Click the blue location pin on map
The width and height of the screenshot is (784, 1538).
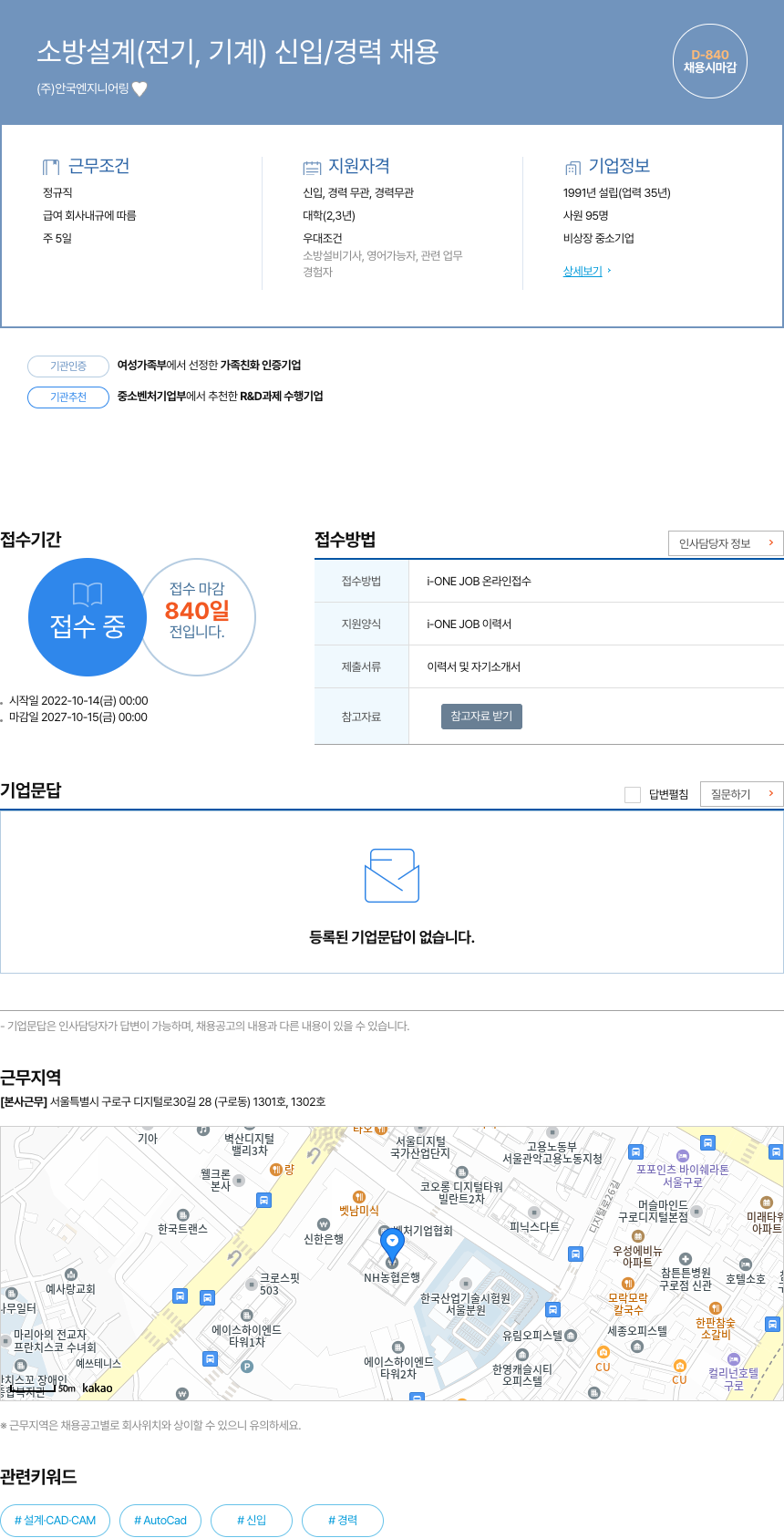click(x=392, y=1244)
